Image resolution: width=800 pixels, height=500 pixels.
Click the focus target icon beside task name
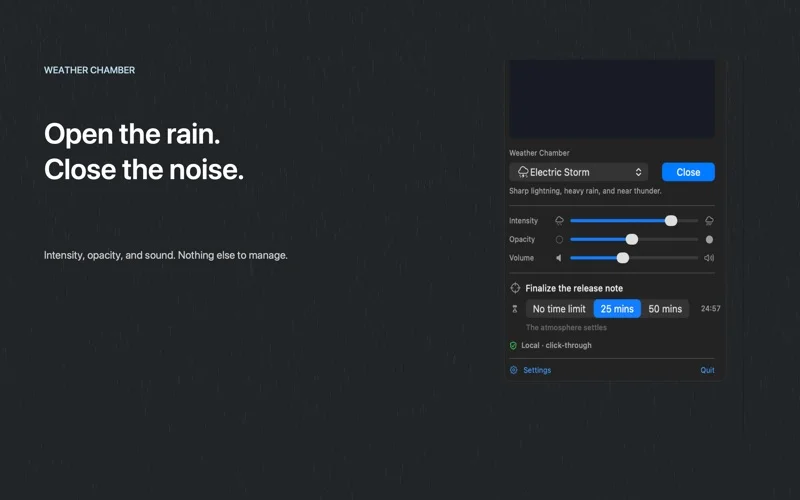[515, 288]
